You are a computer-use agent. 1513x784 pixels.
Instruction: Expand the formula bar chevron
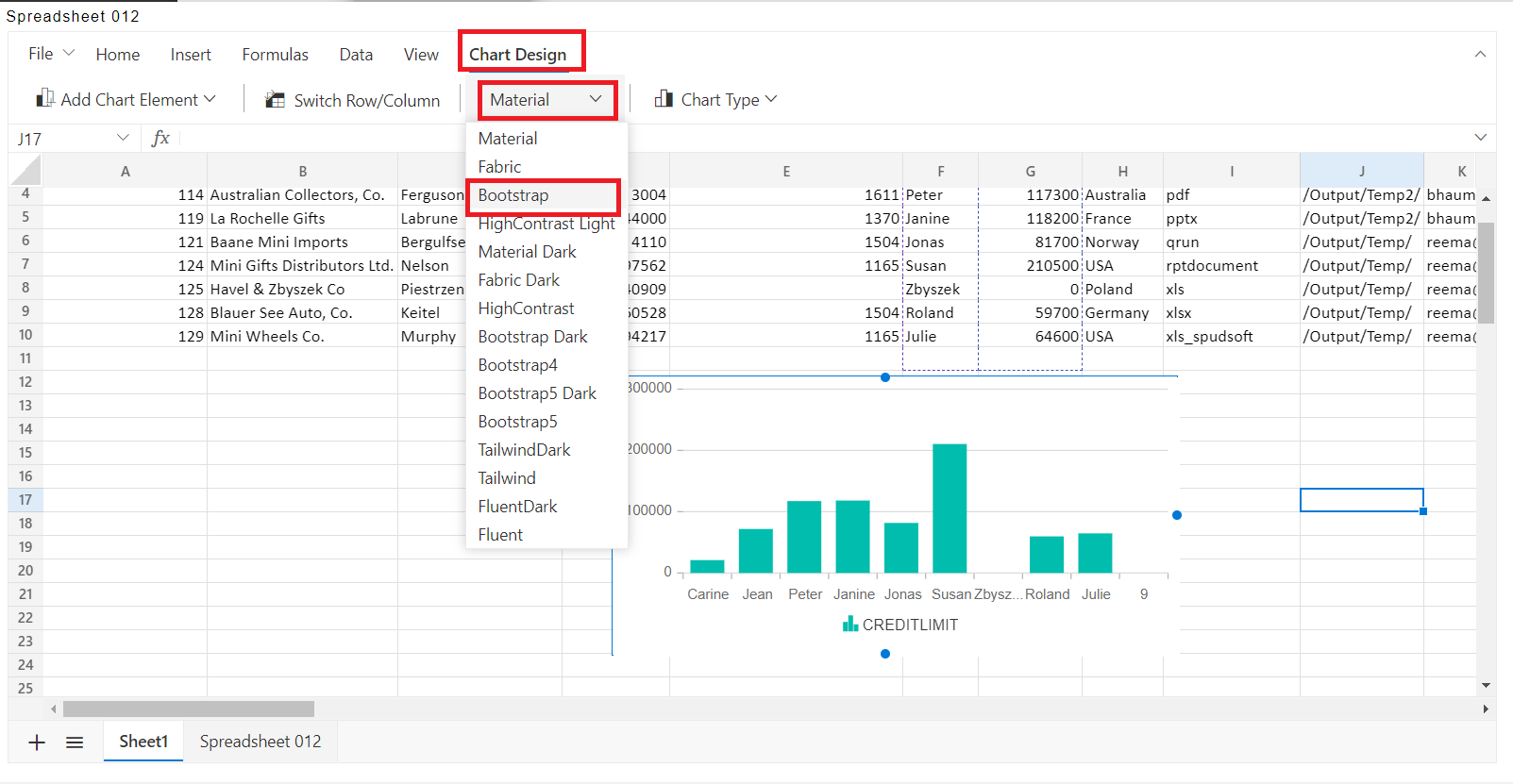point(1480,138)
